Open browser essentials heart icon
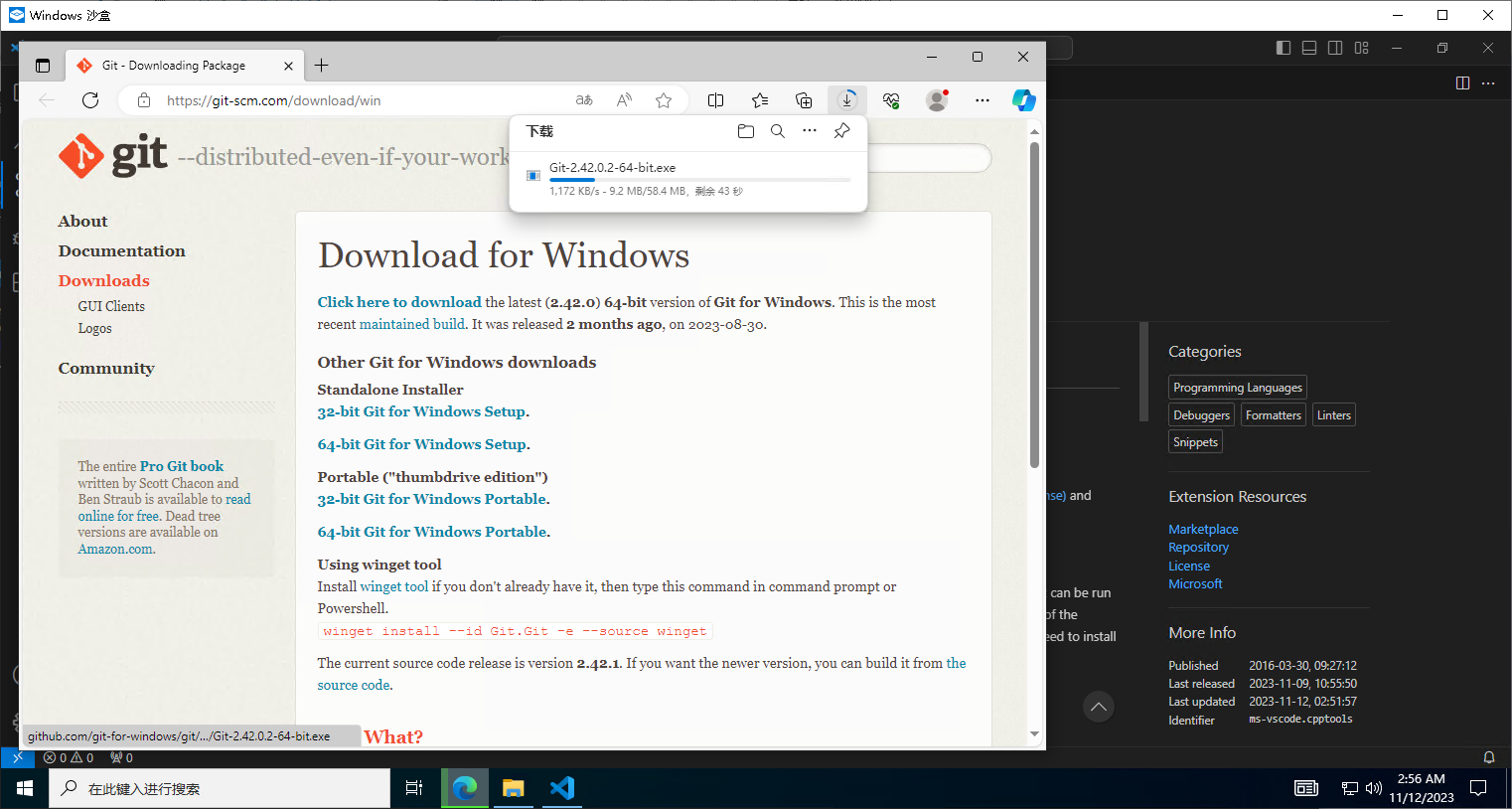 coord(891,100)
